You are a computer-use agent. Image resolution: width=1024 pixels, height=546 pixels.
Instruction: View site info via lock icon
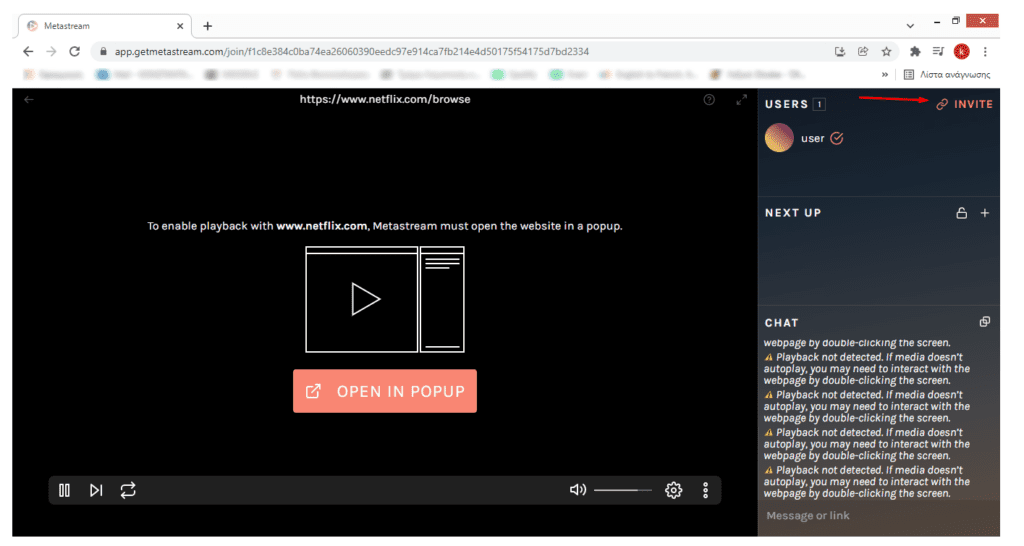point(103,51)
